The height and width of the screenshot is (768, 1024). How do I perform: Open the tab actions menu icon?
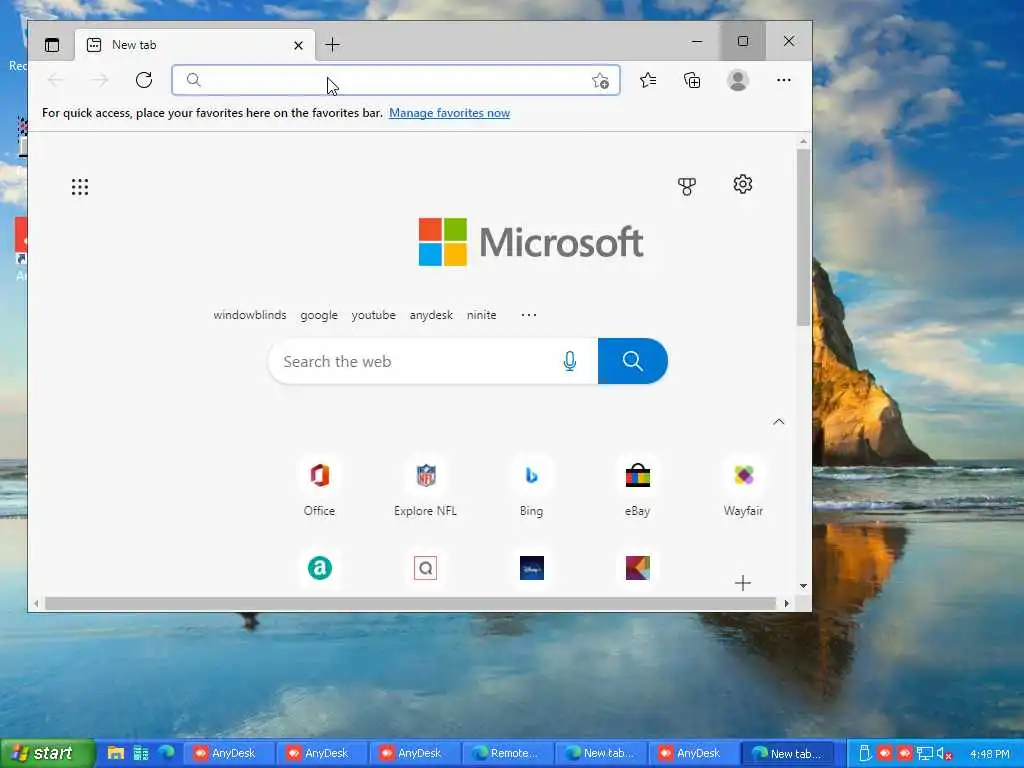[52, 45]
